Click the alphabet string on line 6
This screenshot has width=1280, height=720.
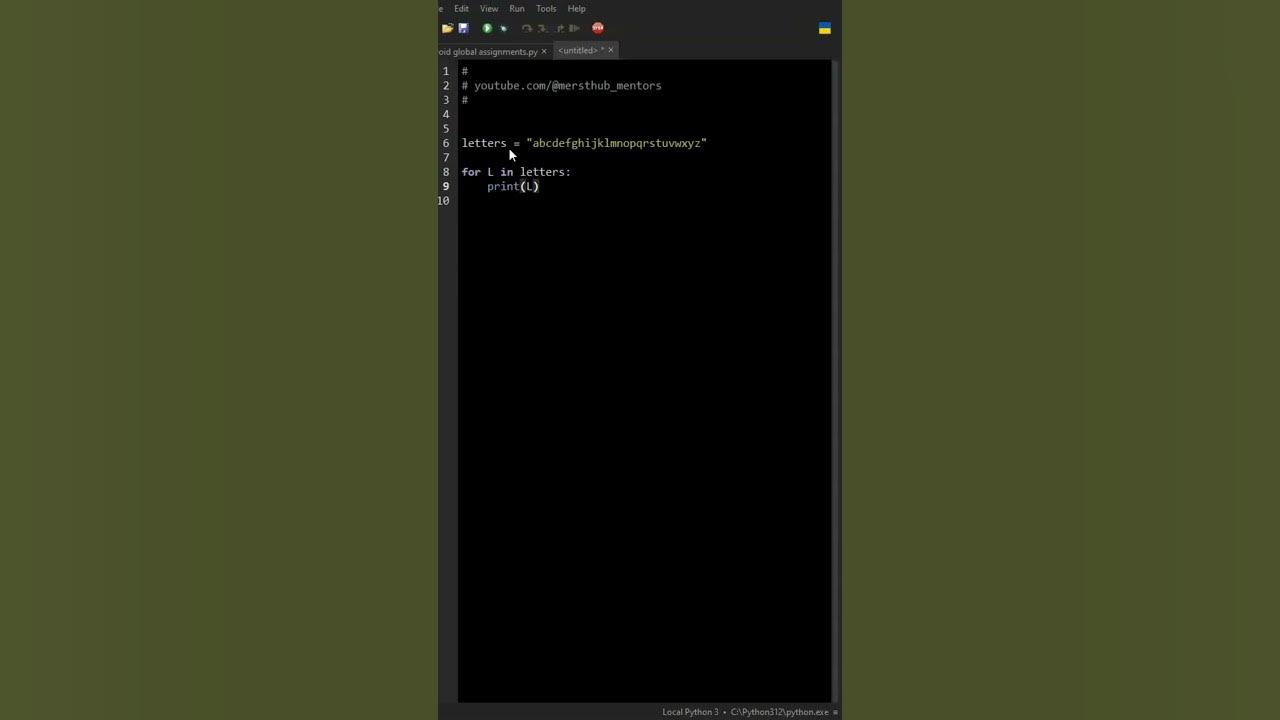[616, 143]
